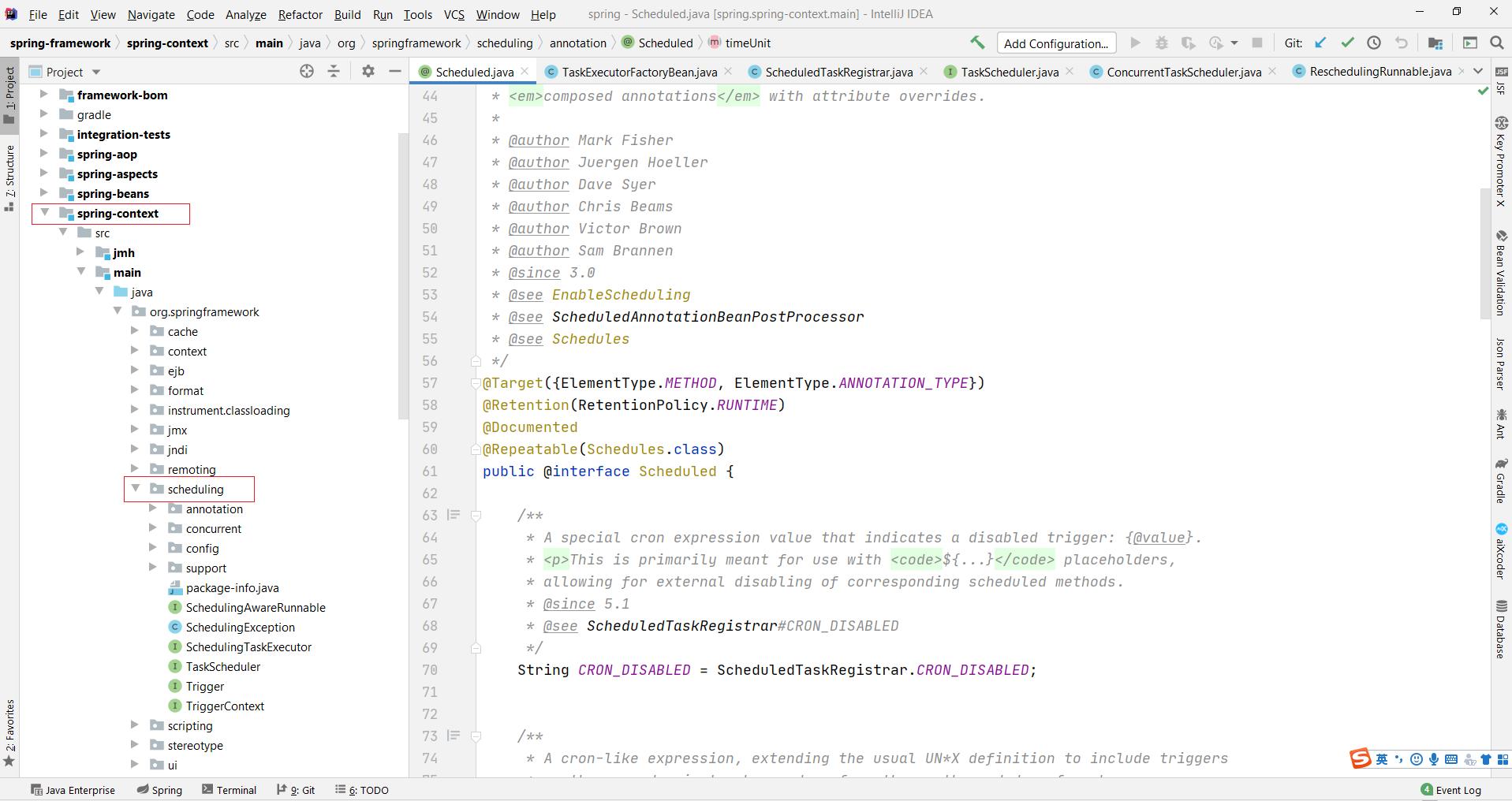Locate current file with crosshair icon
Image resolution: width=1512 pixels, height=801 pixels.
point(307,72)
